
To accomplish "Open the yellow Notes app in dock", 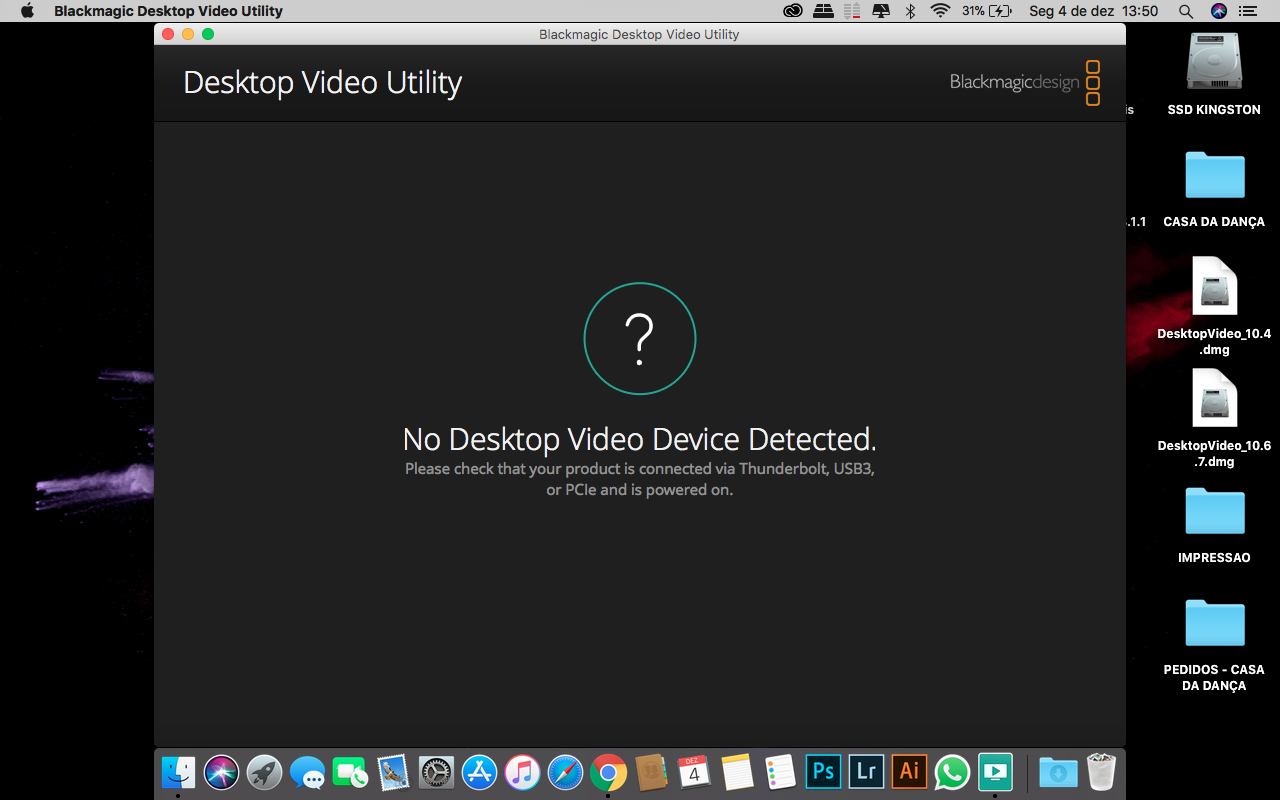I will (737, 772).
